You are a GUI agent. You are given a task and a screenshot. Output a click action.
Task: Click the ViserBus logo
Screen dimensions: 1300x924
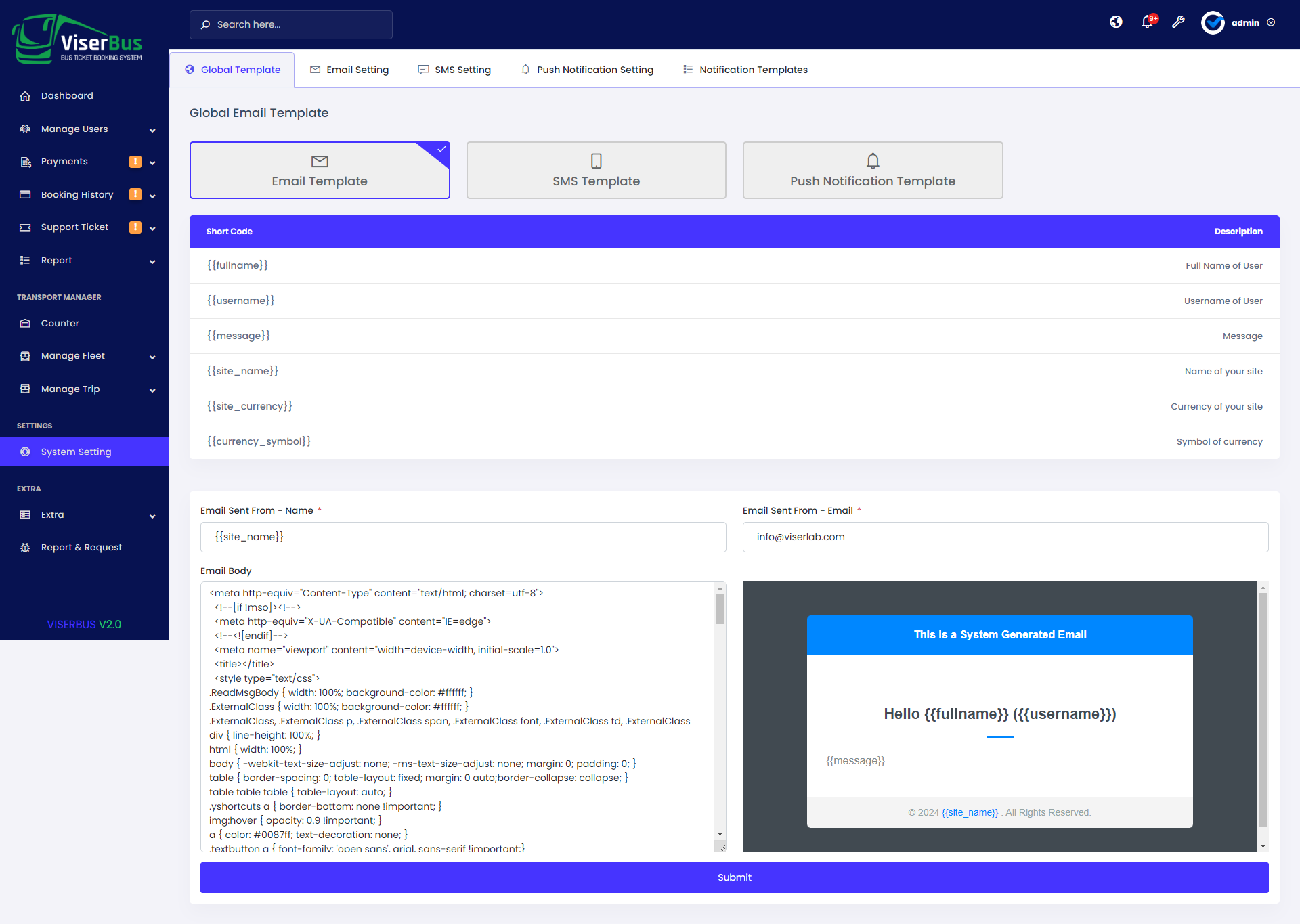coord(78,39)
